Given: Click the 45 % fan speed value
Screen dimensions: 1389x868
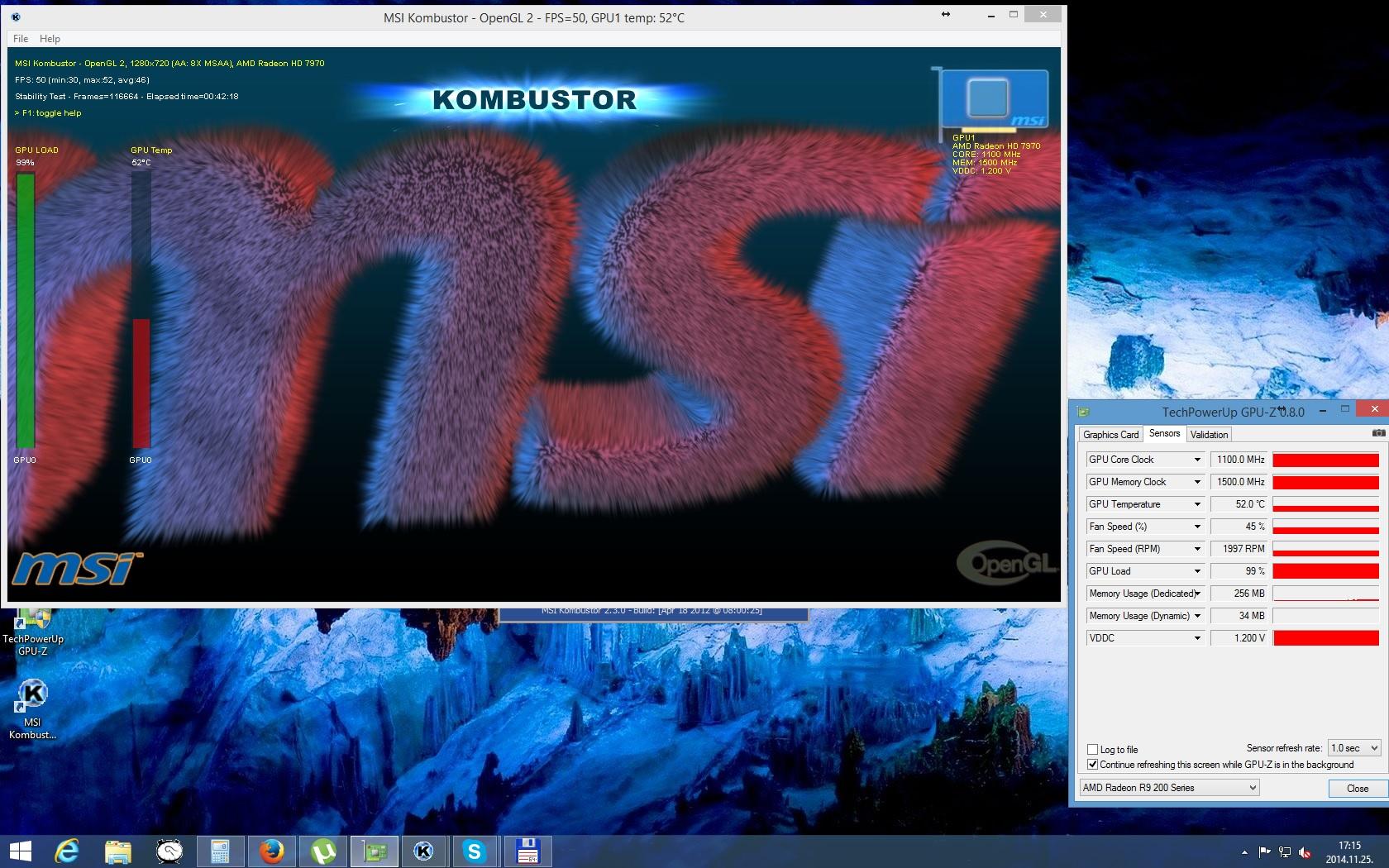Looking at the screenshot, I should pos(1239,527).
